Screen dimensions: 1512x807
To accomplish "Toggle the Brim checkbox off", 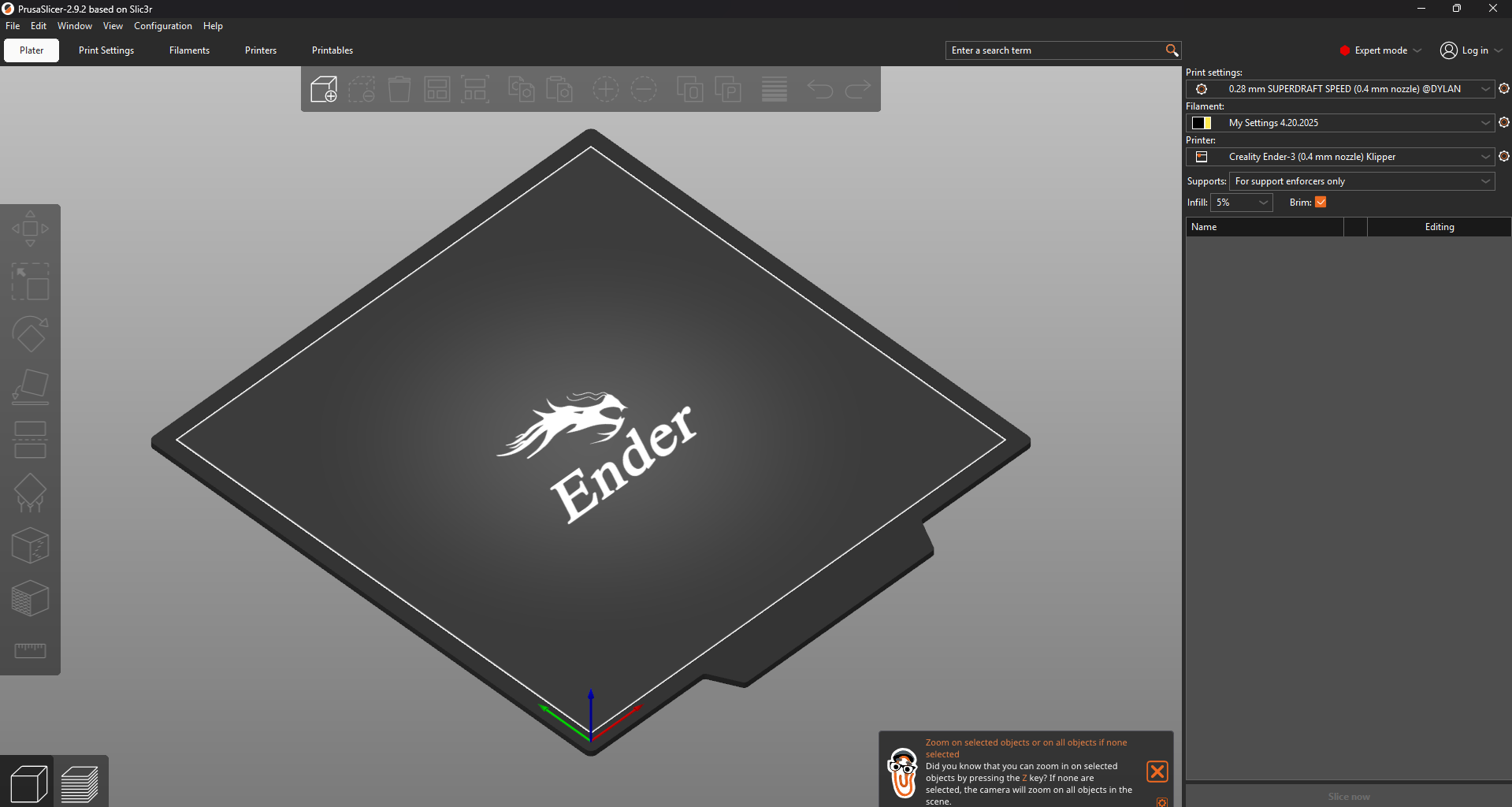I will pos(1321,203).
